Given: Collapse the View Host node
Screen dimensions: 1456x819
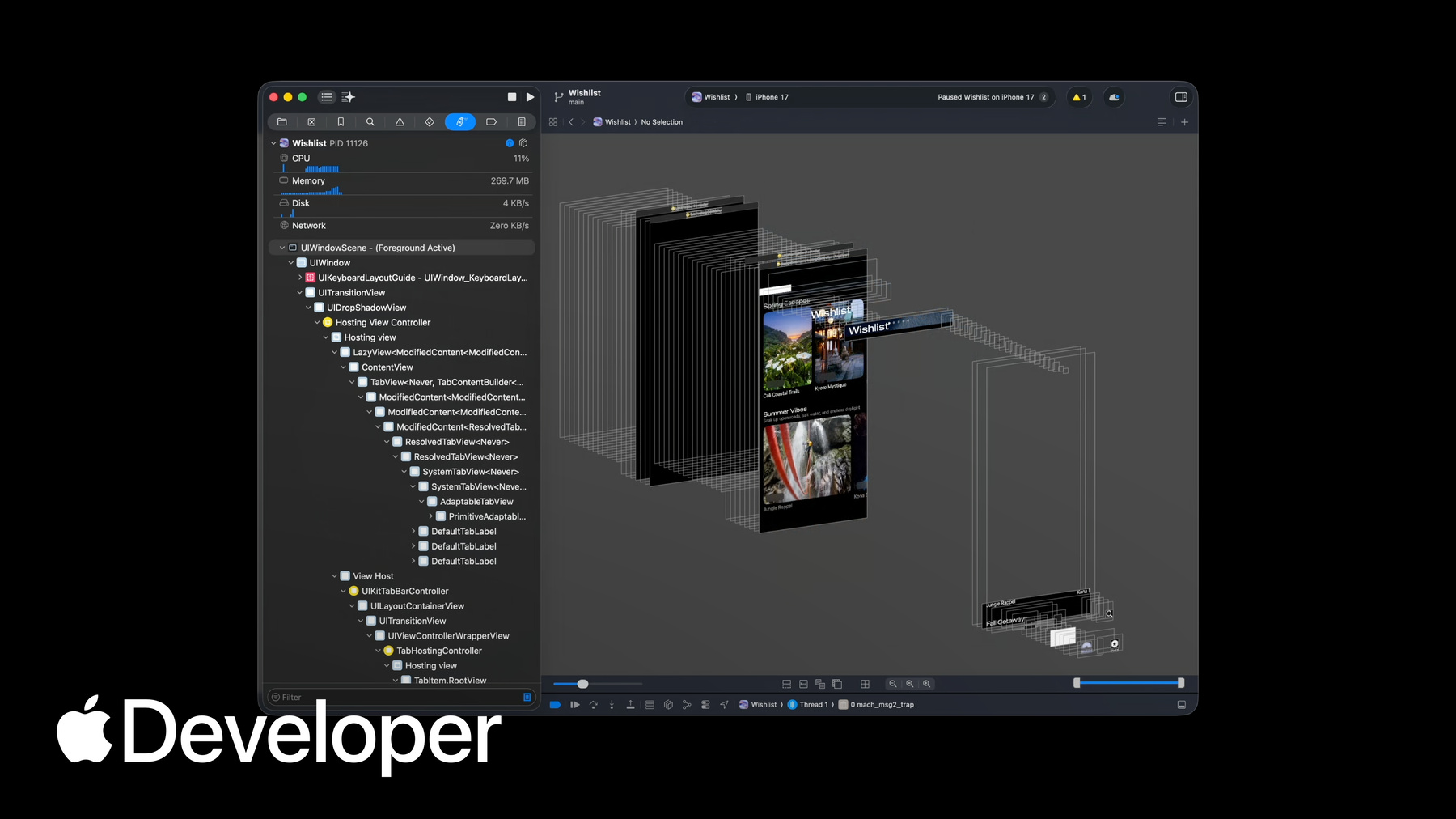Looking at the screenshot, I should pos(334,576).
